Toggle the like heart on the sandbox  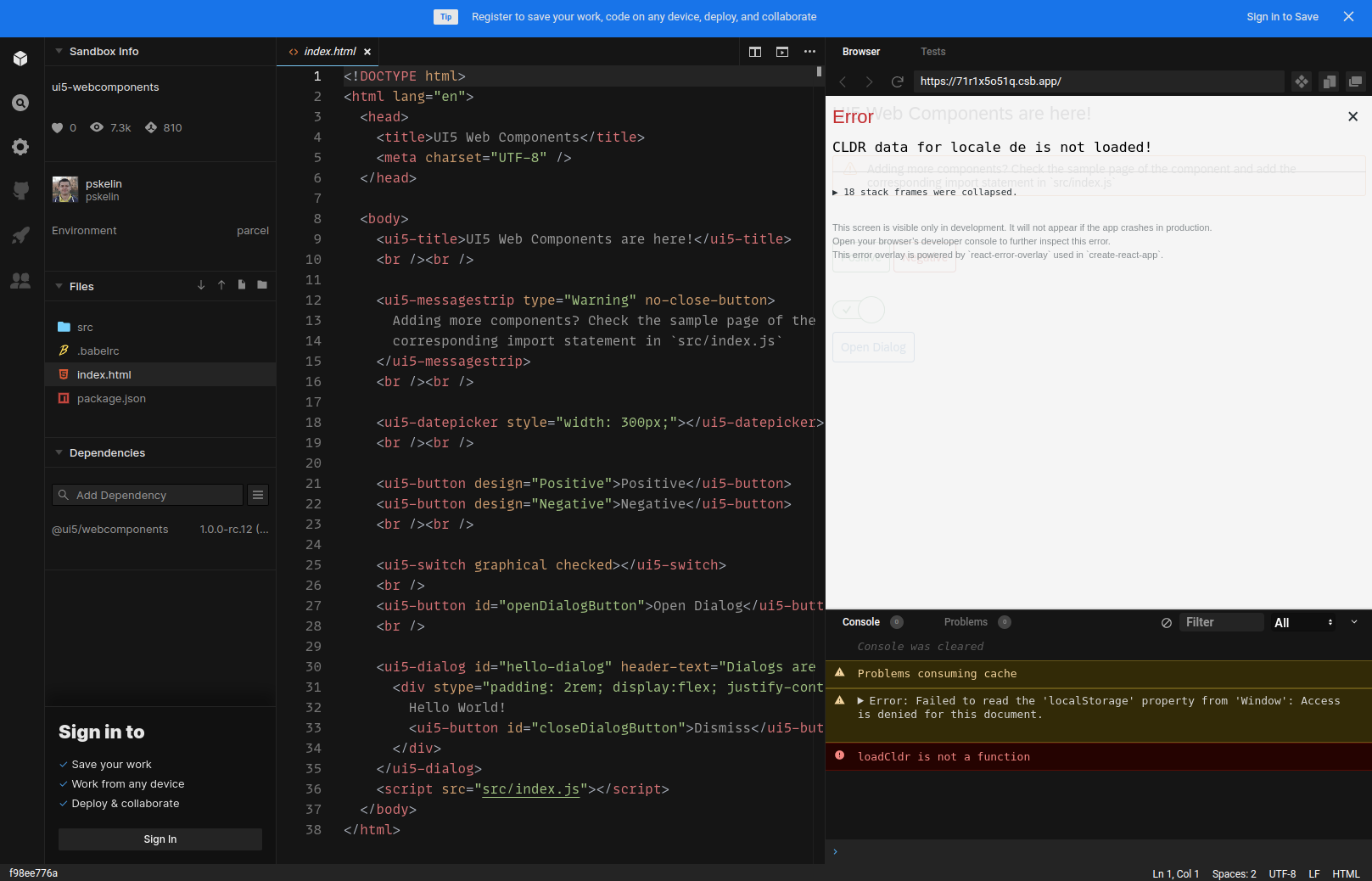[58, 127]
